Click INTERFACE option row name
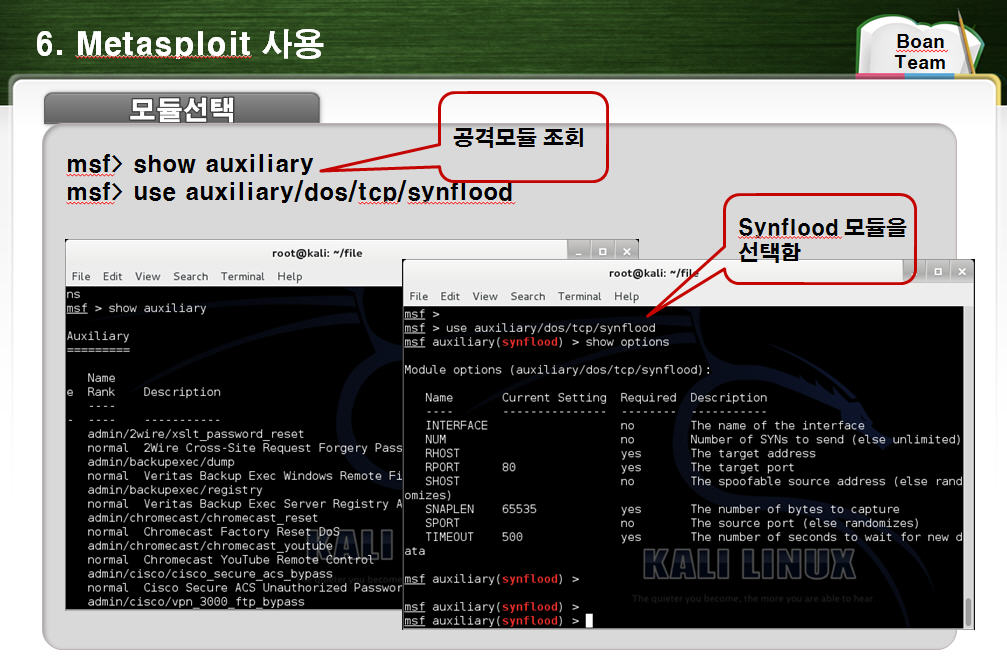This screenshot has width=1007, height=656. click(457, 425)
